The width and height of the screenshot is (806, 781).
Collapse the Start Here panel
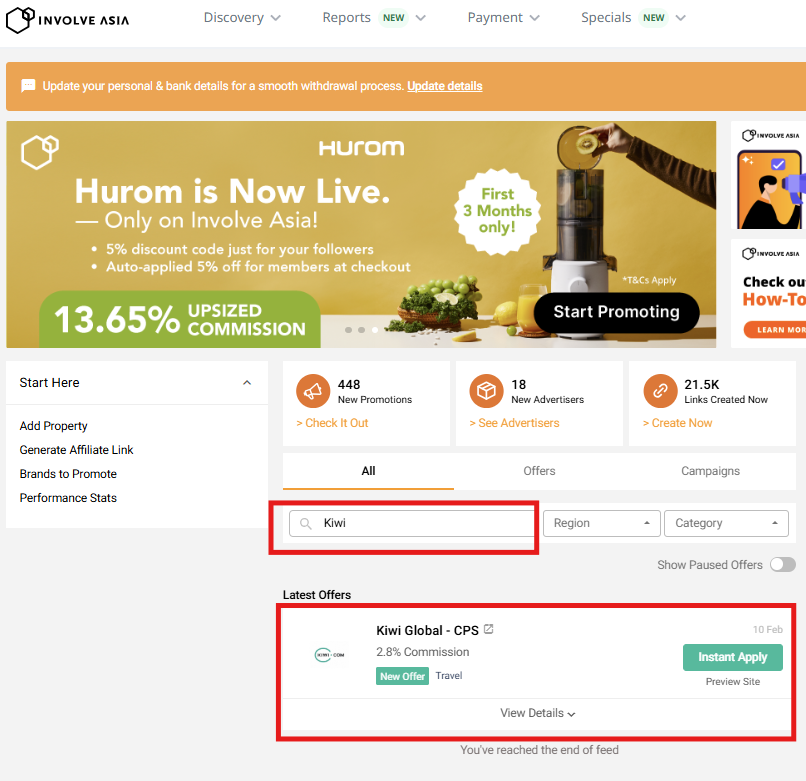point(247,383)
